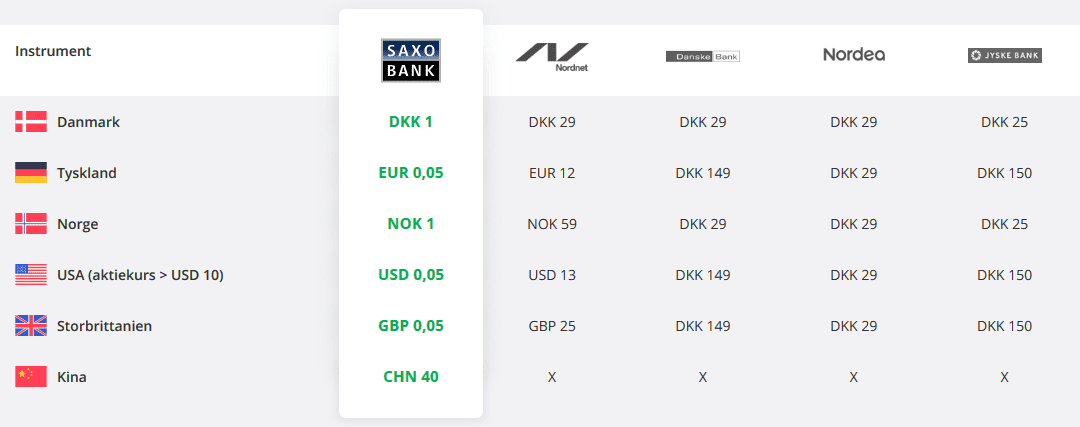1080x427 pixels.
Task: Select the Storbrittanien row label
Action: 105,326
